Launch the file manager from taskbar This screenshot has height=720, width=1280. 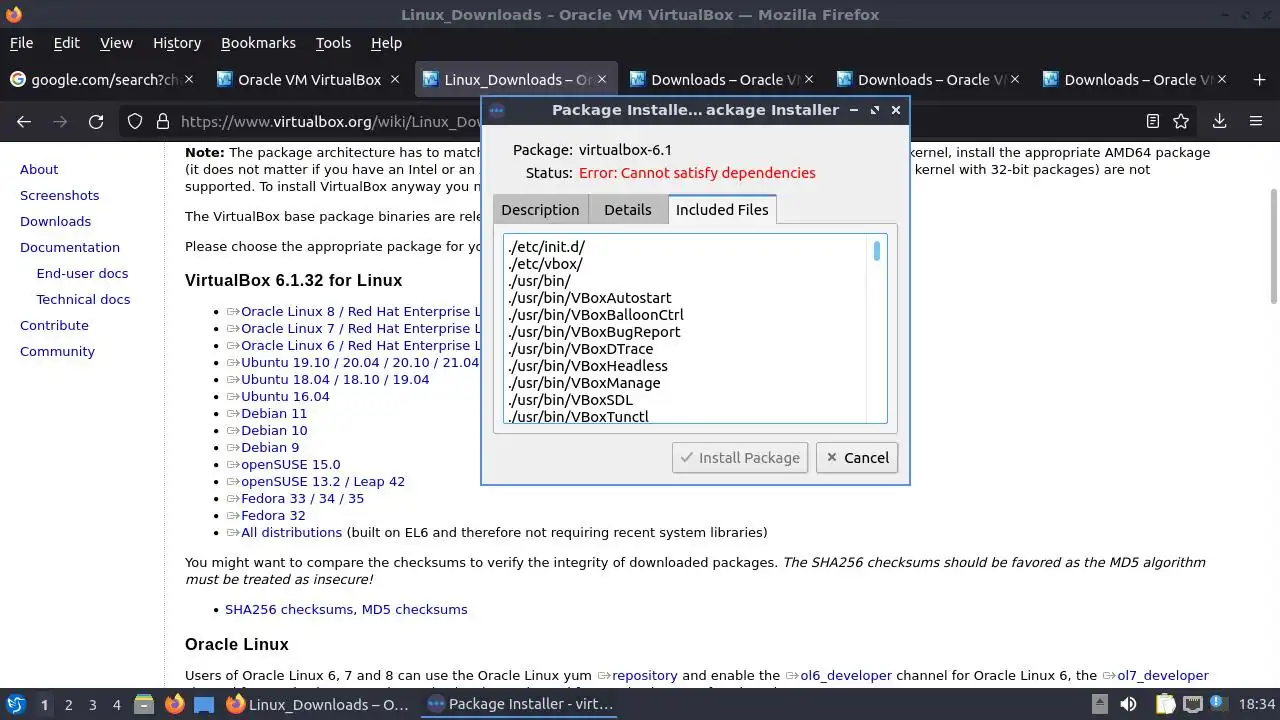[x=144, y=704]
